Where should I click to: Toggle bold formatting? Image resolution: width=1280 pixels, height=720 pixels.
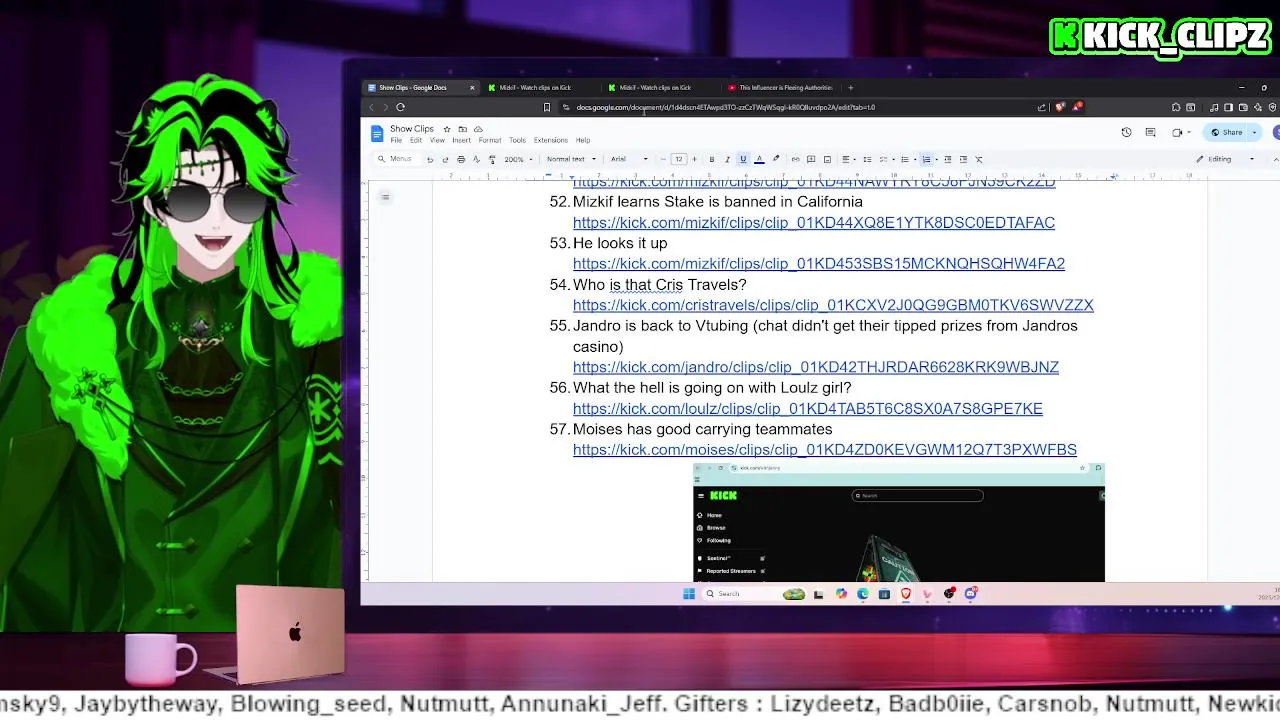tap(712, 159)
